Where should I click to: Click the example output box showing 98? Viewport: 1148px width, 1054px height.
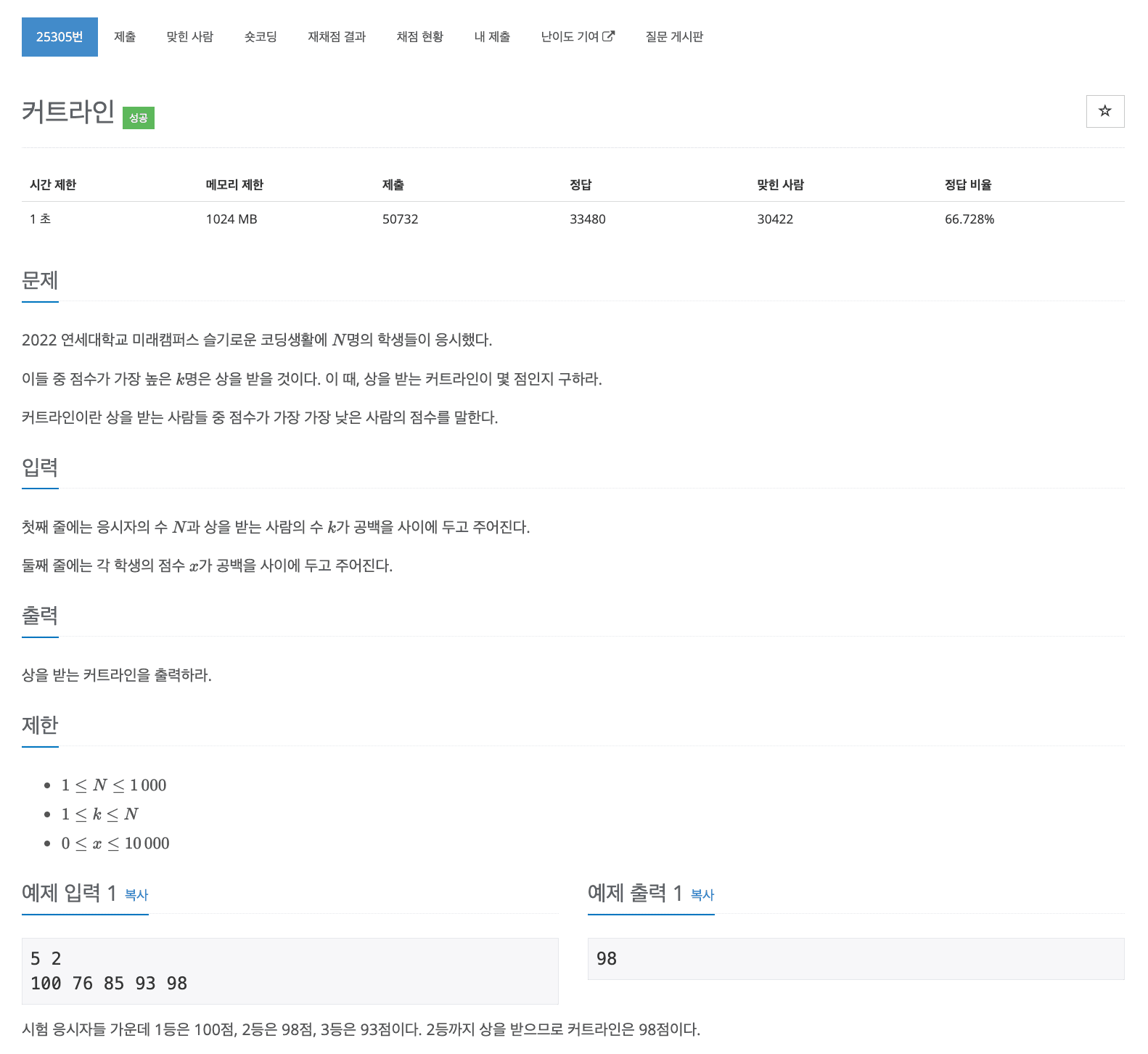[856, 959]
